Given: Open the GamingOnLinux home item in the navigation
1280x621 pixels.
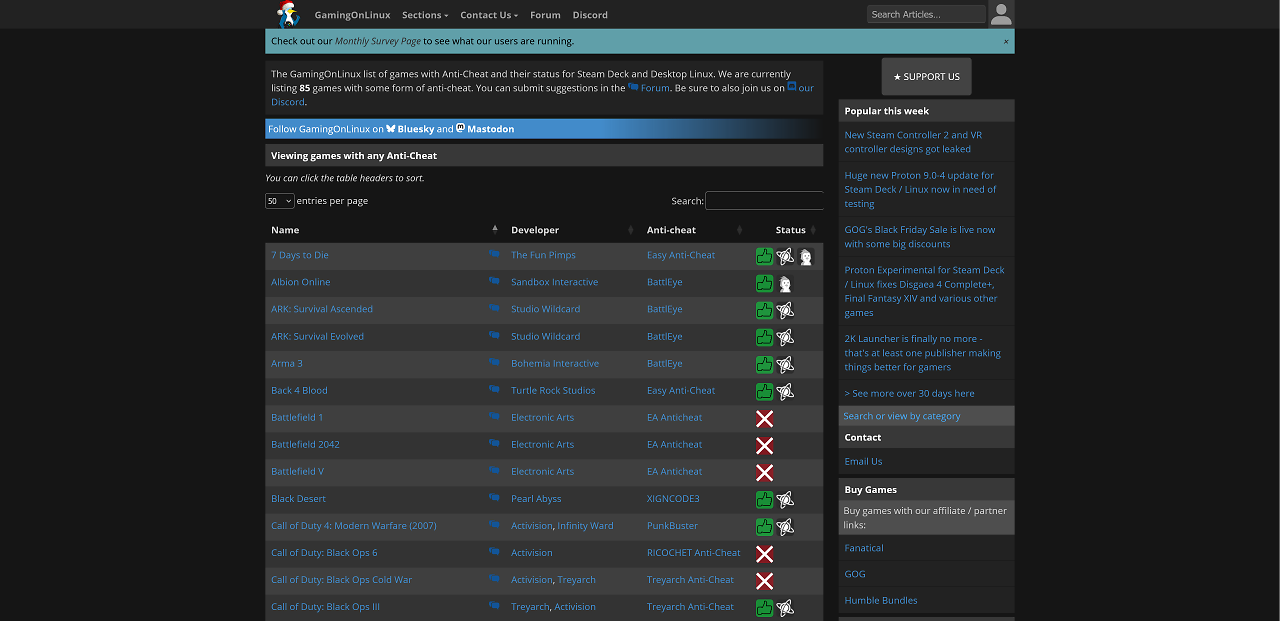Looking at the screenshot, I should point(352,15).
